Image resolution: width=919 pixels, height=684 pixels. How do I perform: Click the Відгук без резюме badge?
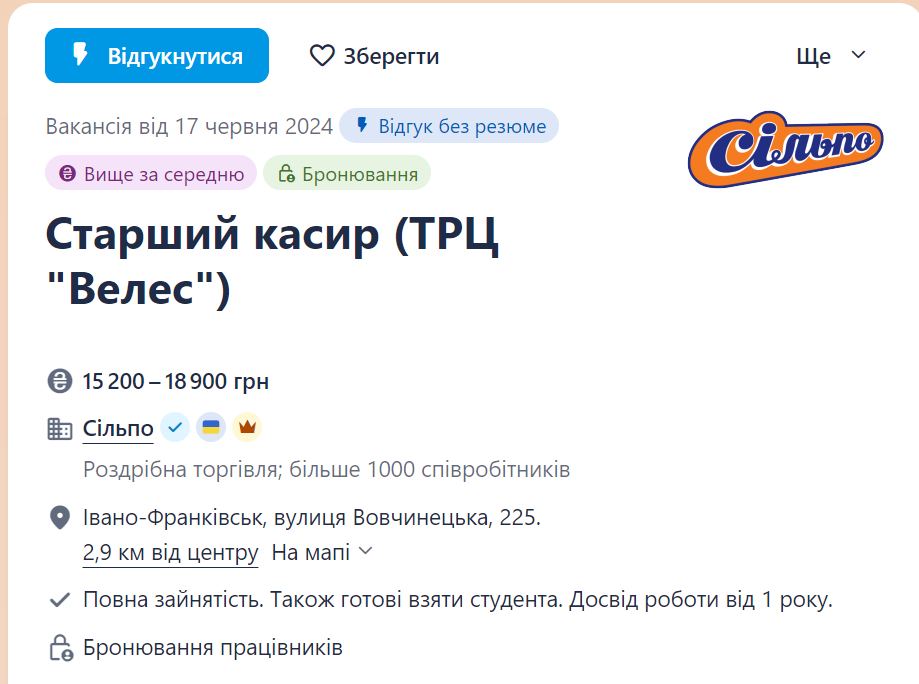point(449,125)
